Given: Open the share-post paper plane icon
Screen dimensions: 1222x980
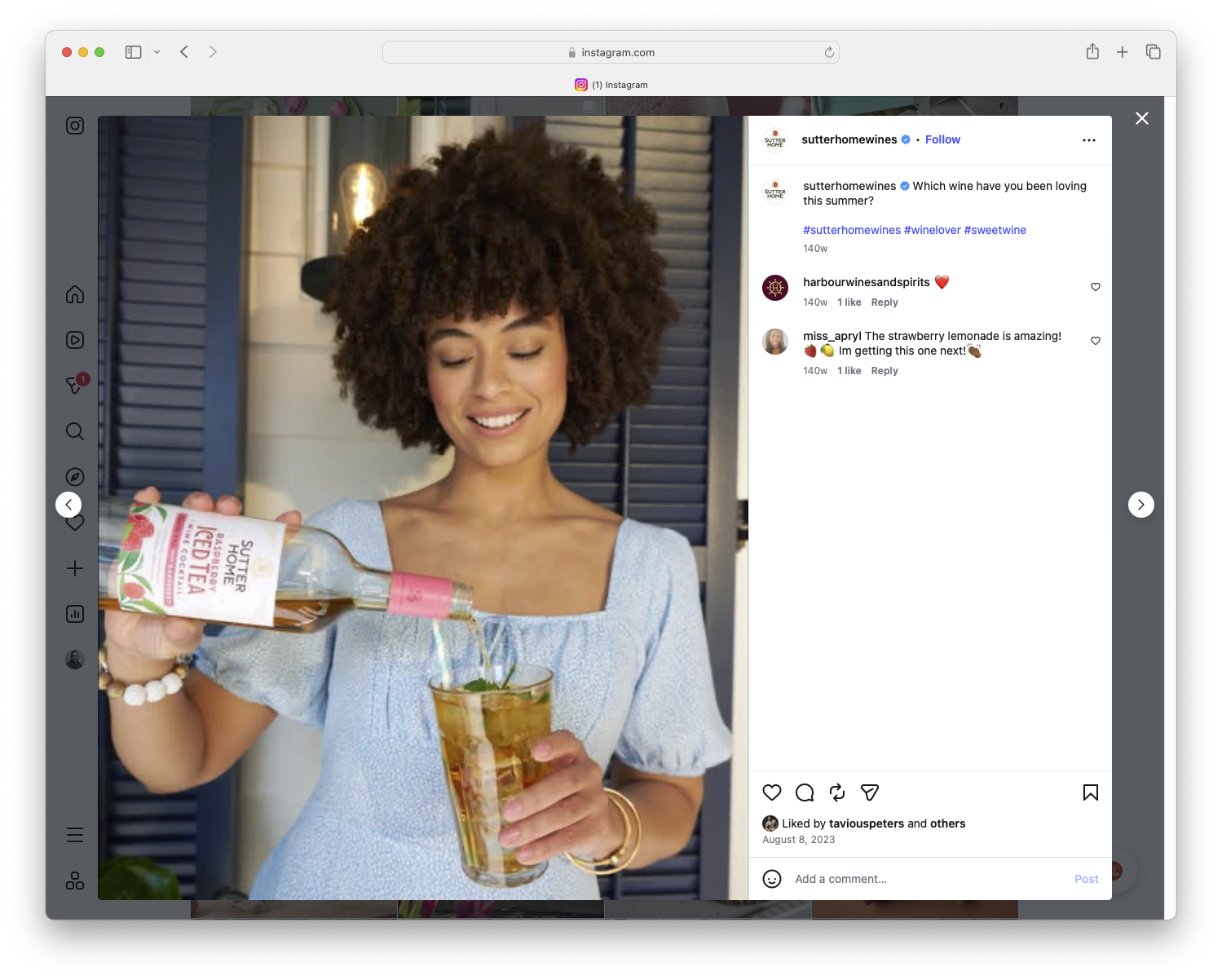Looking at the screenshot, I should [869, 792].
